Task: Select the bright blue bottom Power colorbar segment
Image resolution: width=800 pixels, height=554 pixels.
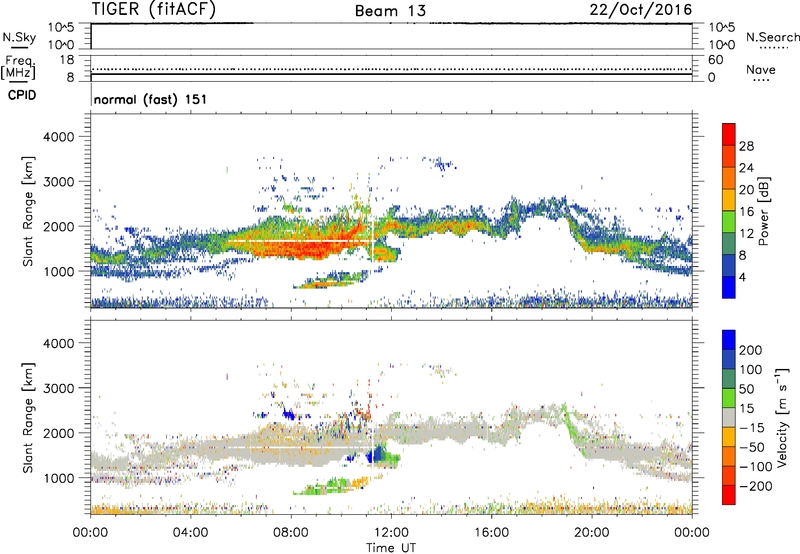Action: tap(729, 287)
